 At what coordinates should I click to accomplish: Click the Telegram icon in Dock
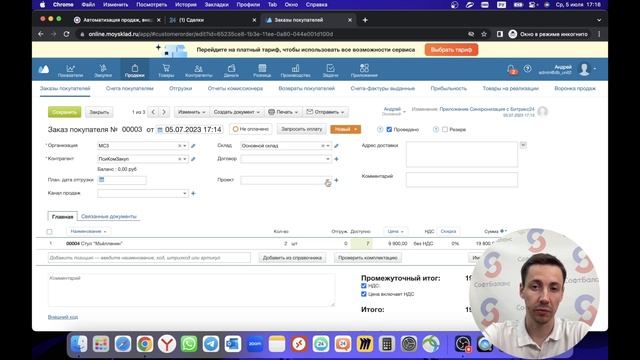coord(211,344)
